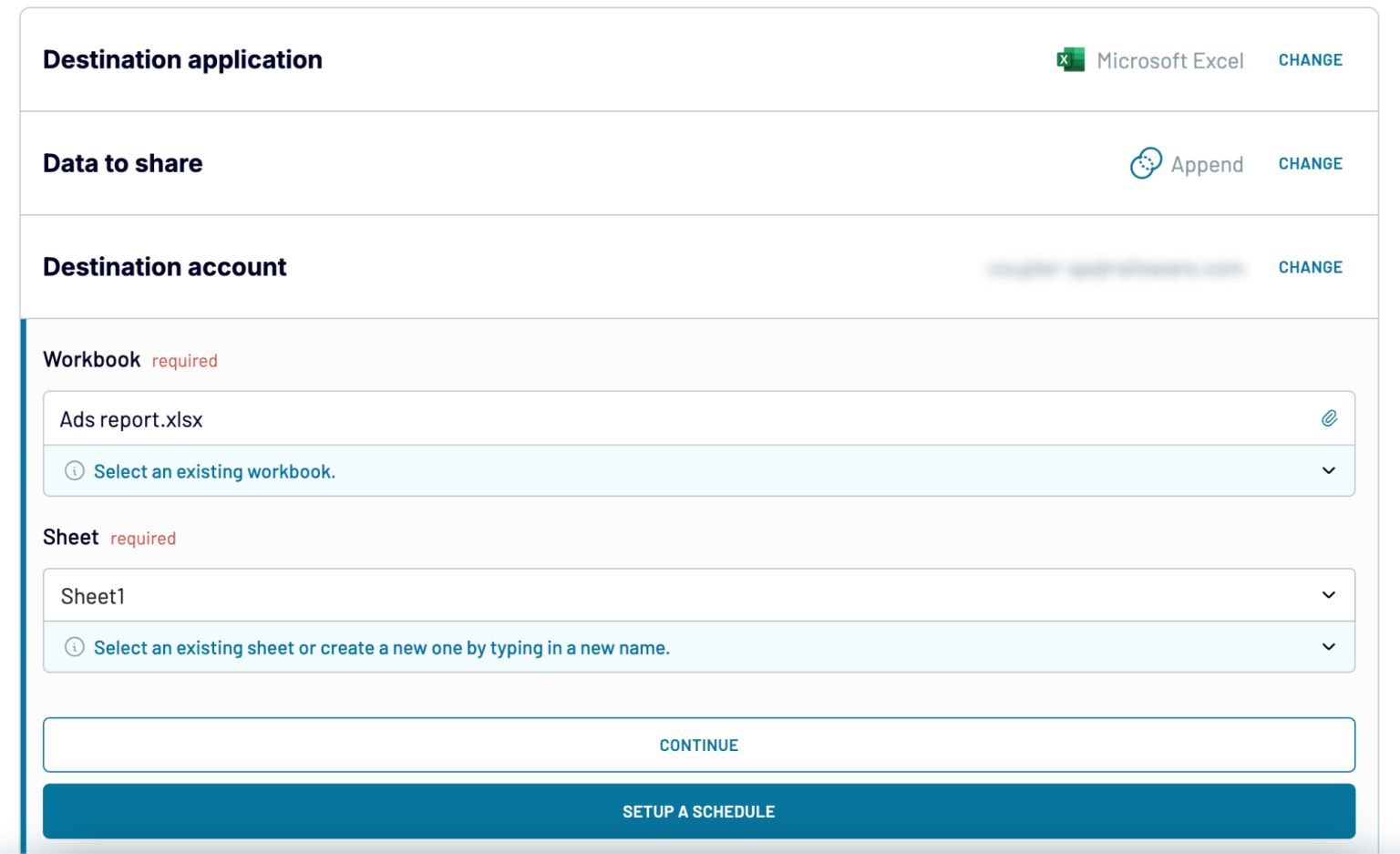1400x854 pixels.
Task: Expand the existing sheet hint chevron
Action: point(1328,647)
